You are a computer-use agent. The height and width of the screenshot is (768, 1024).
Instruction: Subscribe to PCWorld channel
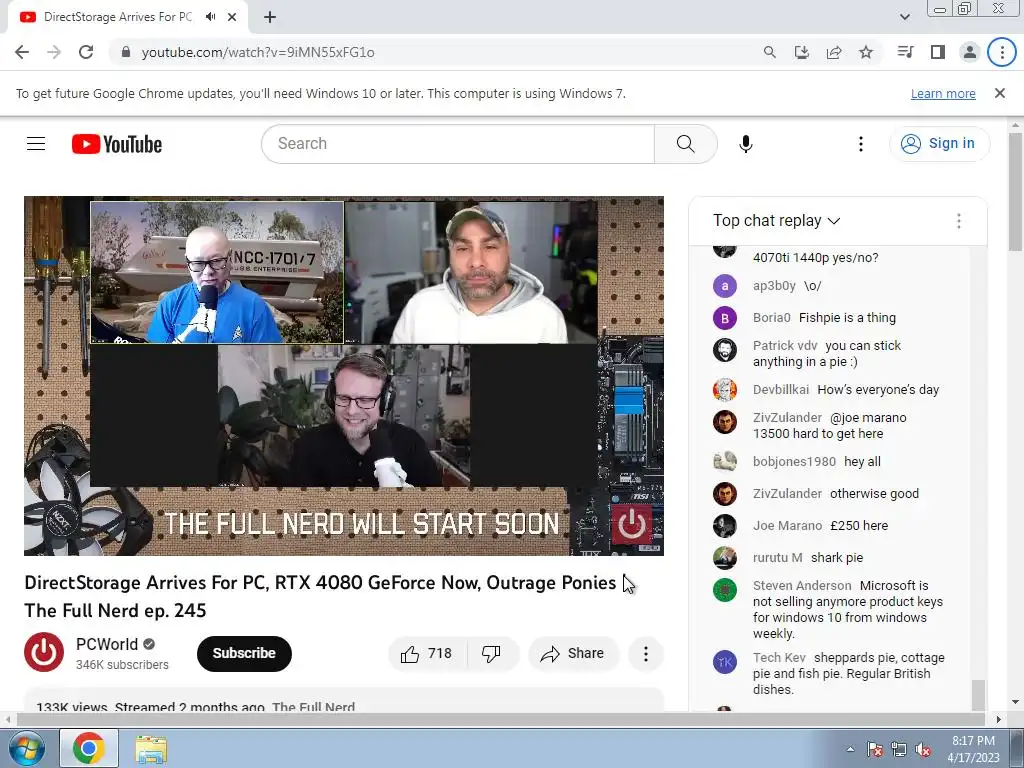[244, 653]
